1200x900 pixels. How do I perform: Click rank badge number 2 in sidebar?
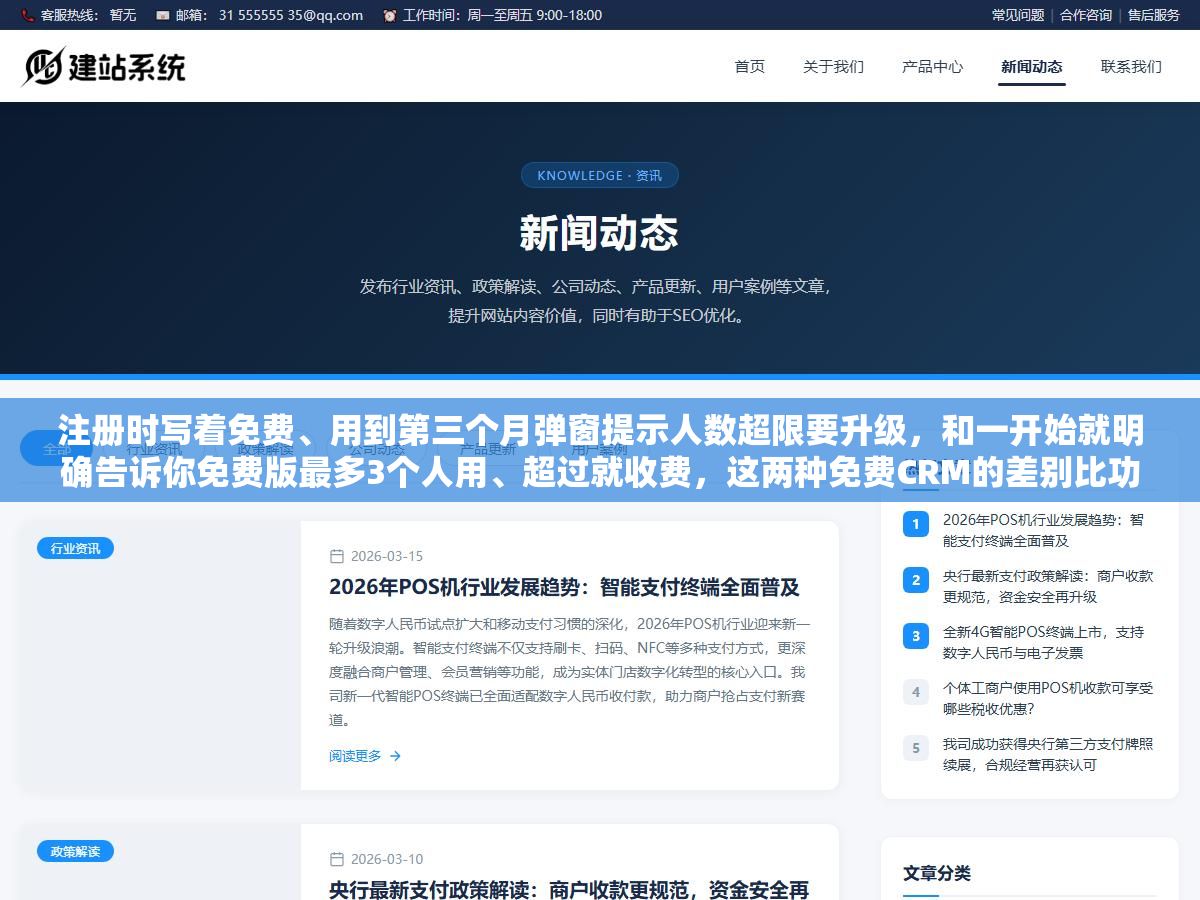point(915,579)
